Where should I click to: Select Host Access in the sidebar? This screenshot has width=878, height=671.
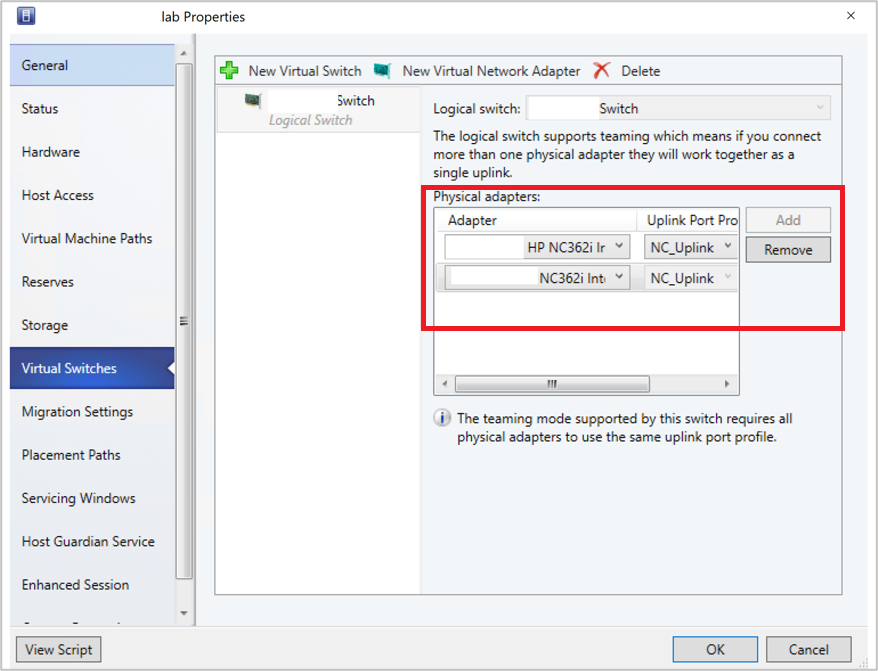click(x=92, y=195)
